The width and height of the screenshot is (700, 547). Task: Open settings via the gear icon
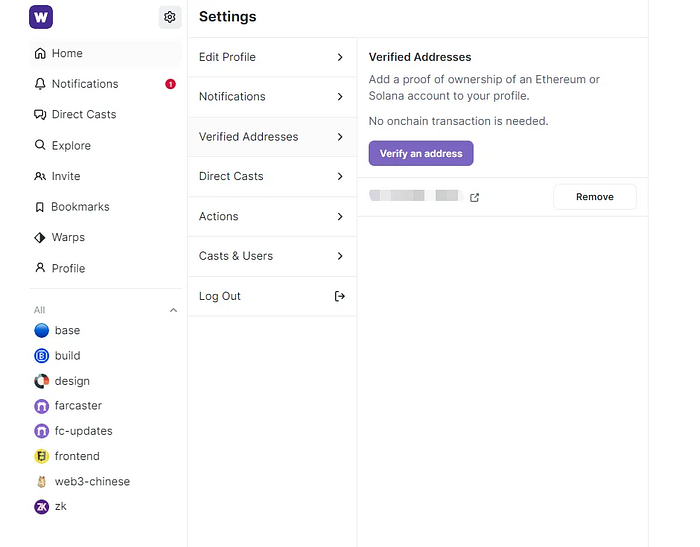pos(170,17)
